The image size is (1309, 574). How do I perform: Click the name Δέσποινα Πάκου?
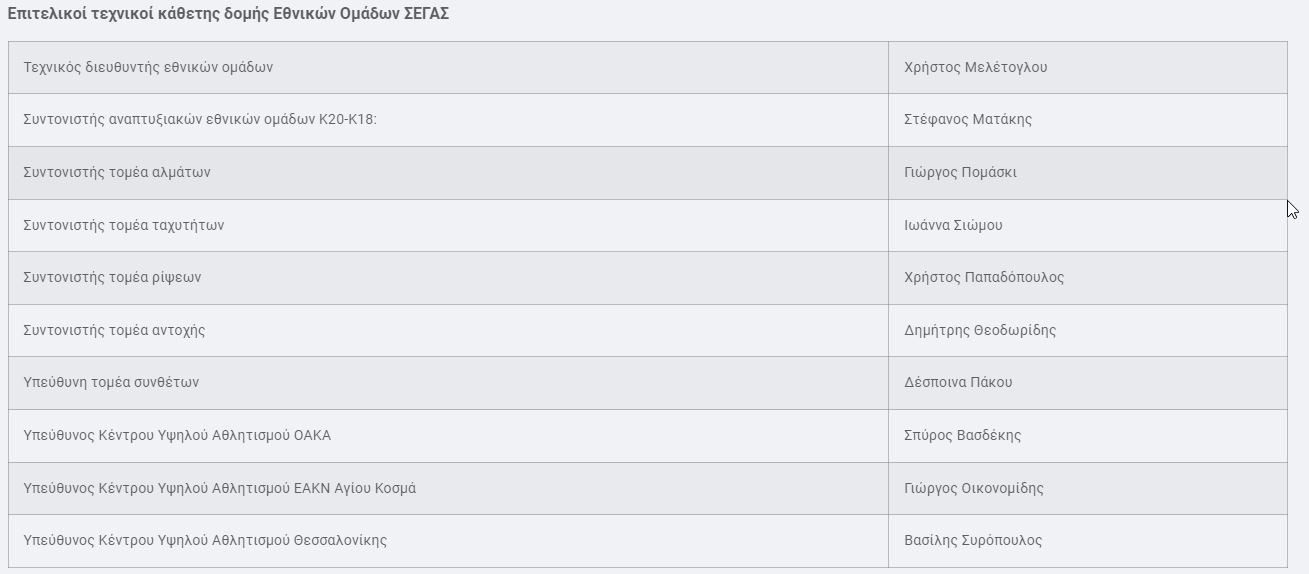point(958,382)
